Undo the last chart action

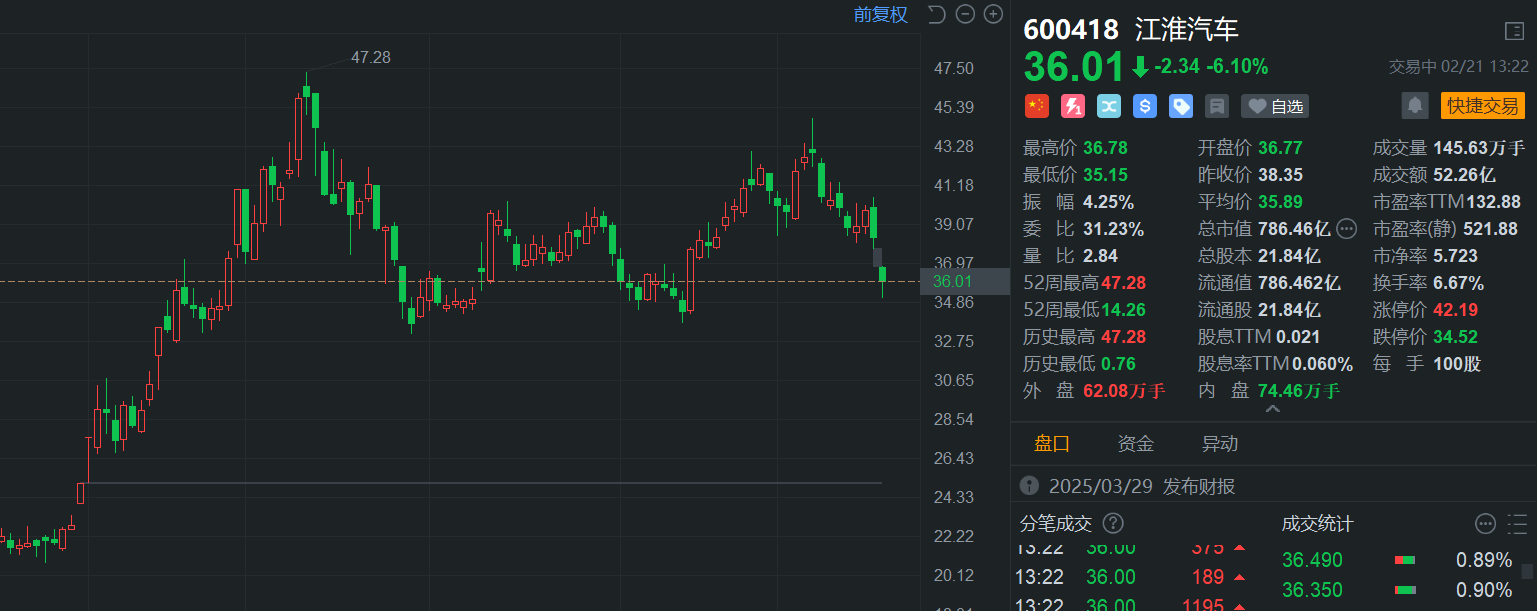936,14
